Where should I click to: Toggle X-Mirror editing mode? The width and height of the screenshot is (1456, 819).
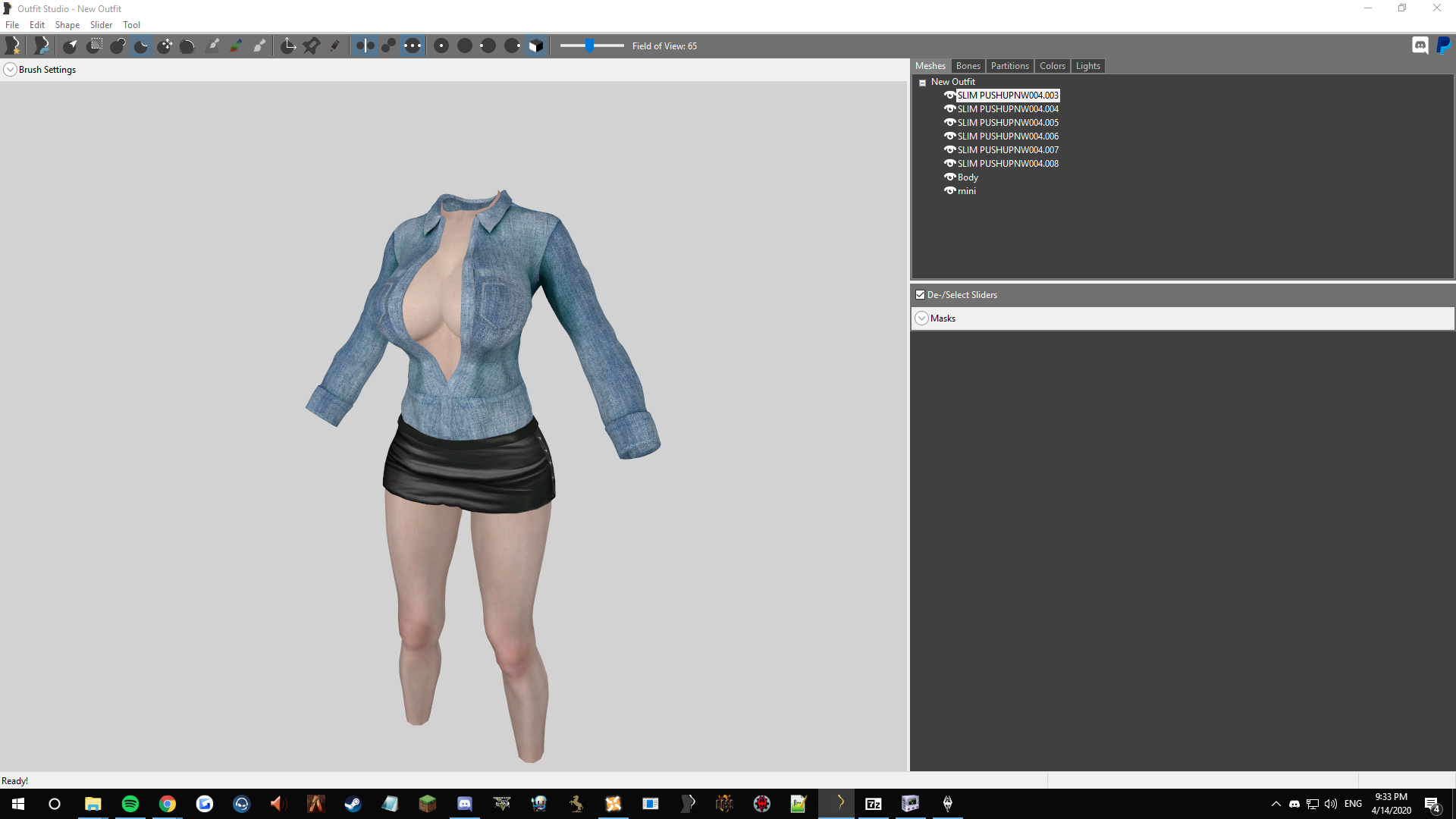tap(365, 45)
